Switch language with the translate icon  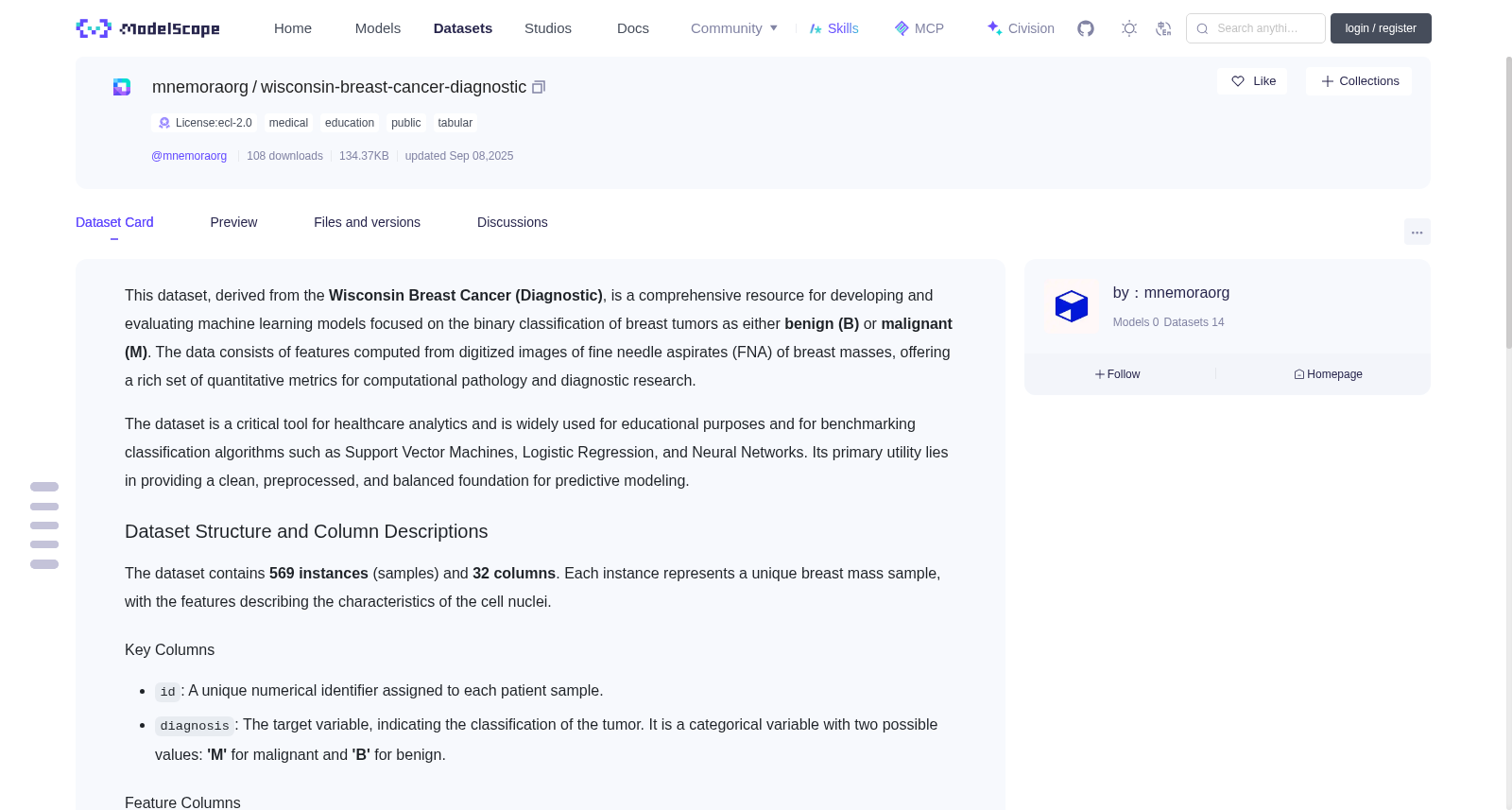1163,28
